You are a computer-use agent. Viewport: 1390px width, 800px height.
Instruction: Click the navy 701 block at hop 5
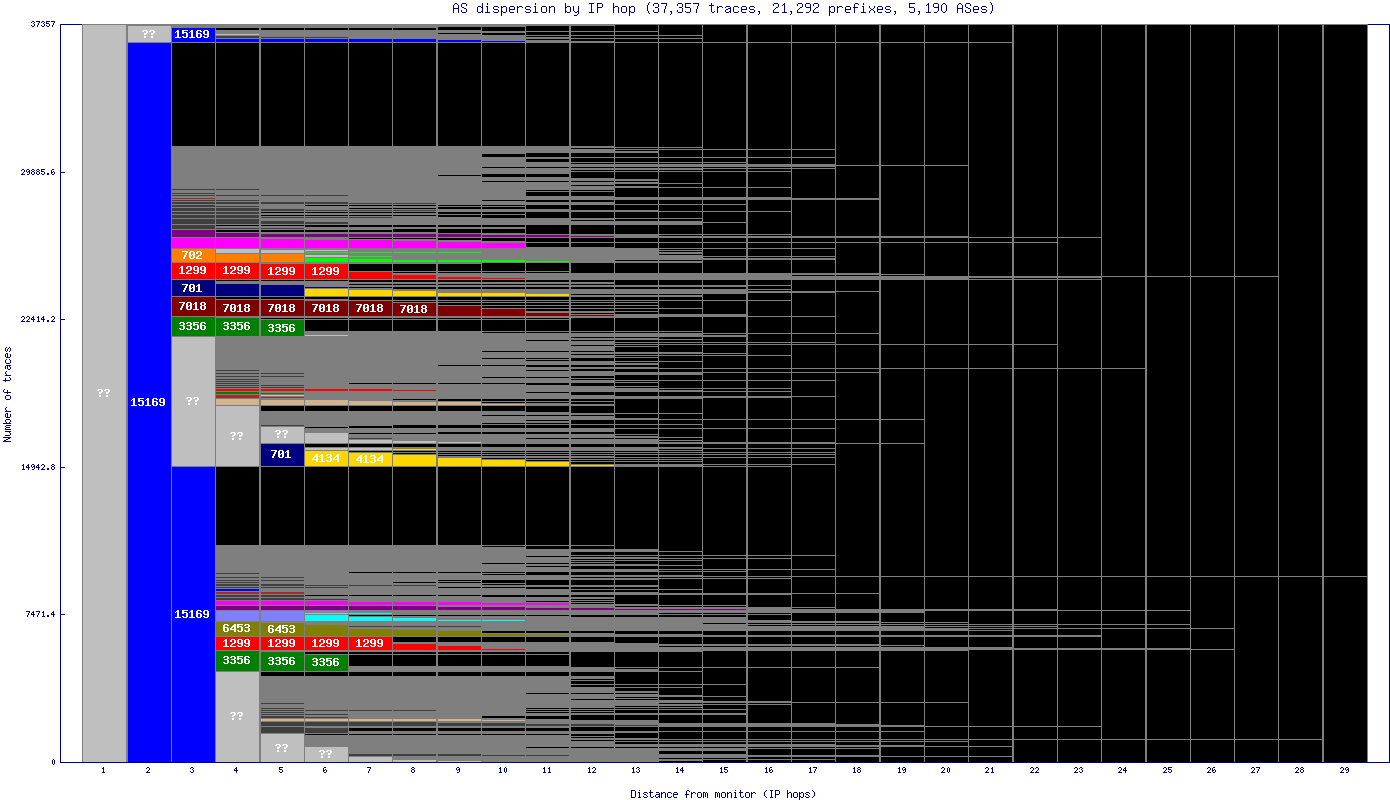point(282,455)
